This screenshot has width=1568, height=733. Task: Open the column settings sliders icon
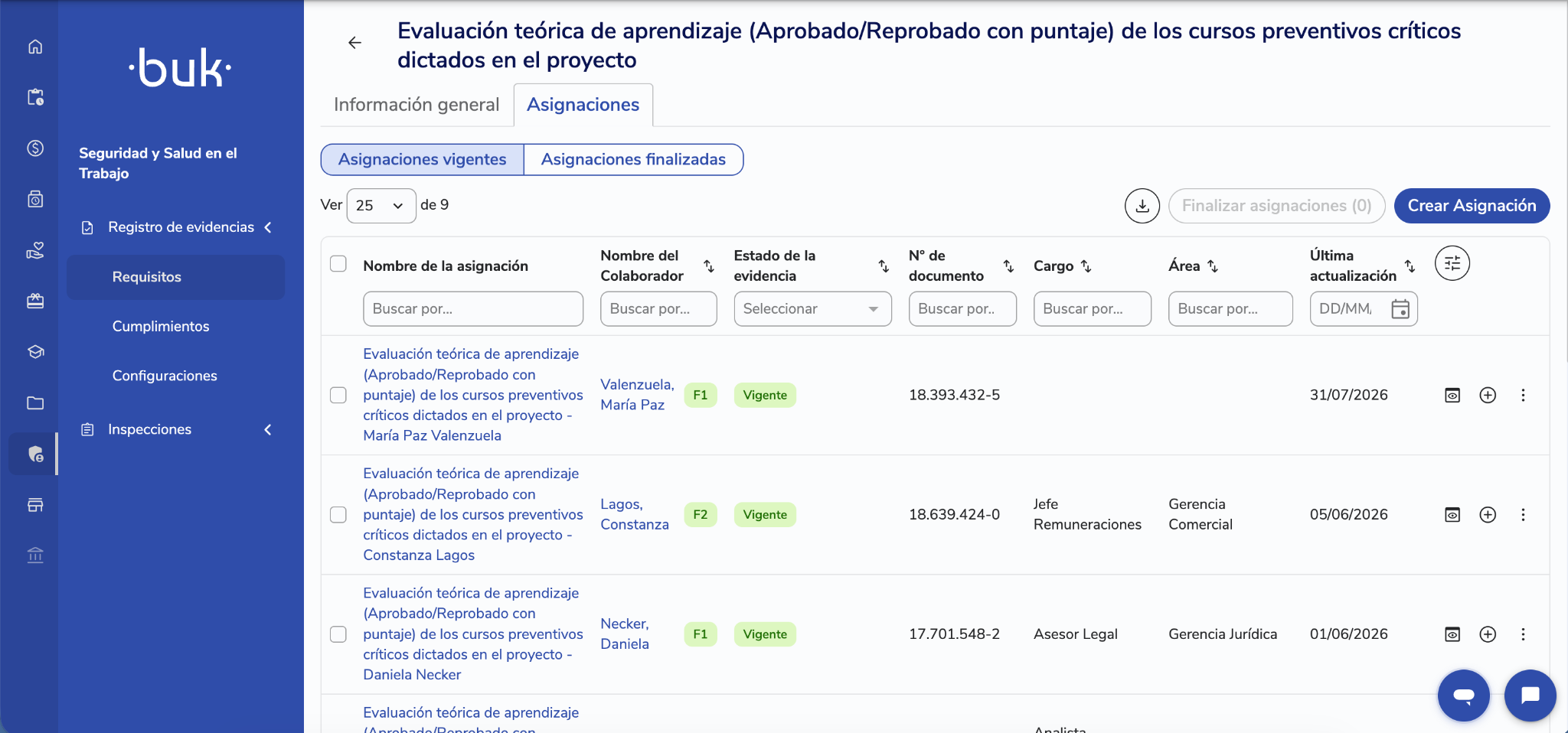click(1452, 264)
